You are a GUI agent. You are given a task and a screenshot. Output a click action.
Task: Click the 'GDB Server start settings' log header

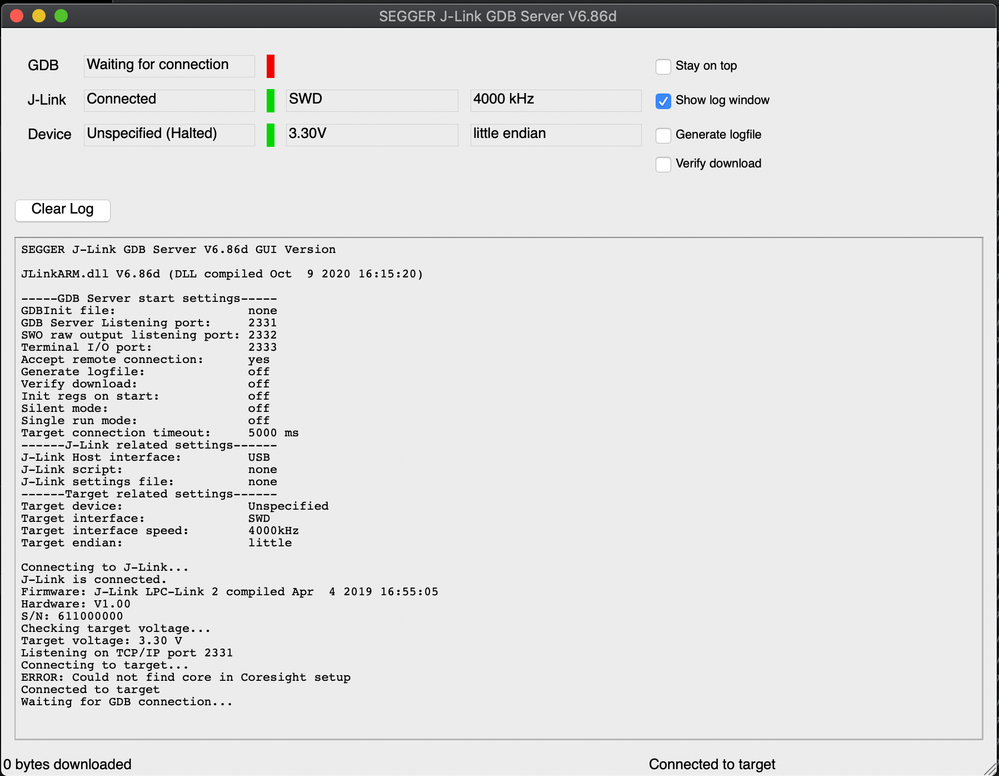tap(149, 298)
